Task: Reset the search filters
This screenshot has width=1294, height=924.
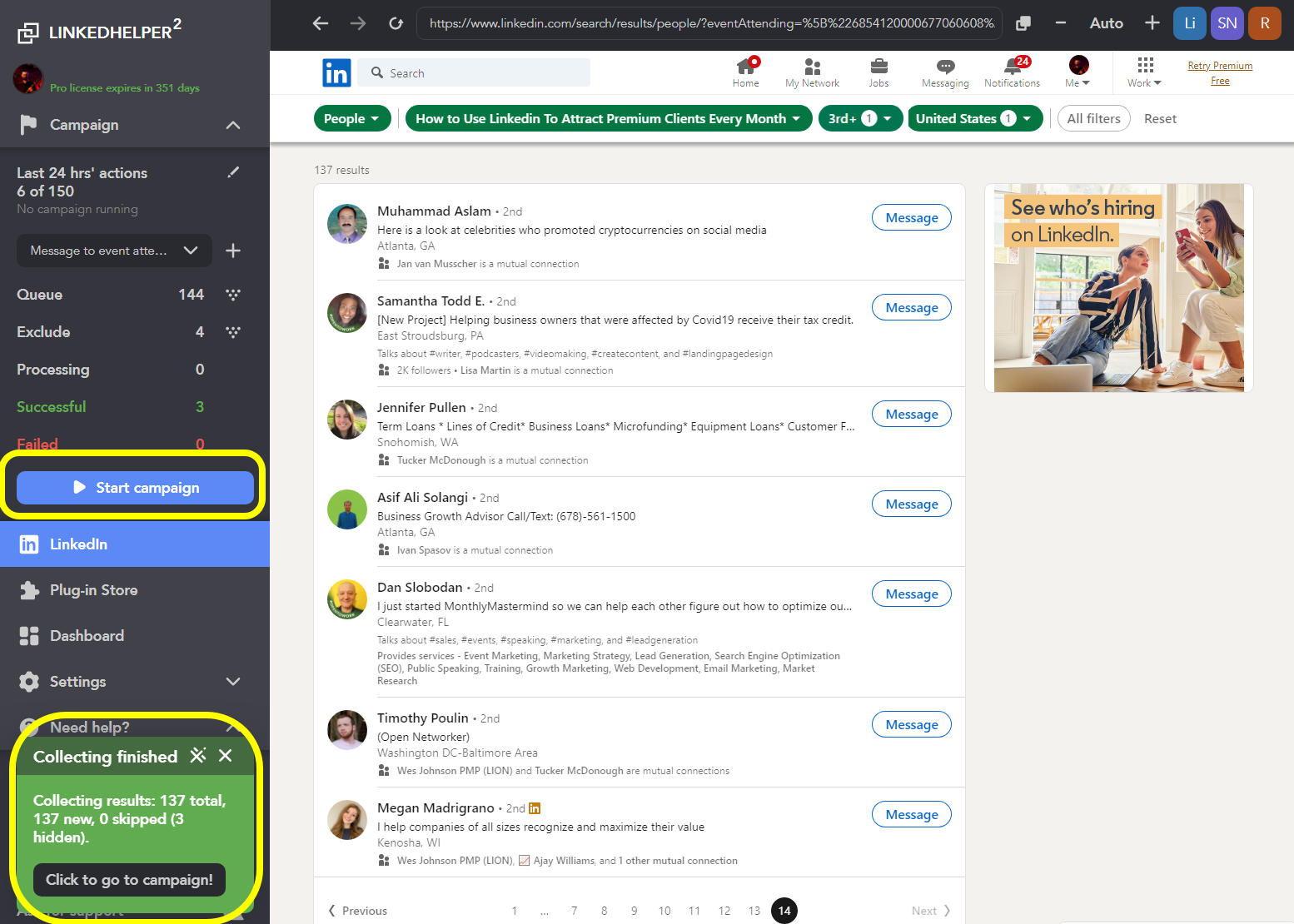Action: (1160, 118)
